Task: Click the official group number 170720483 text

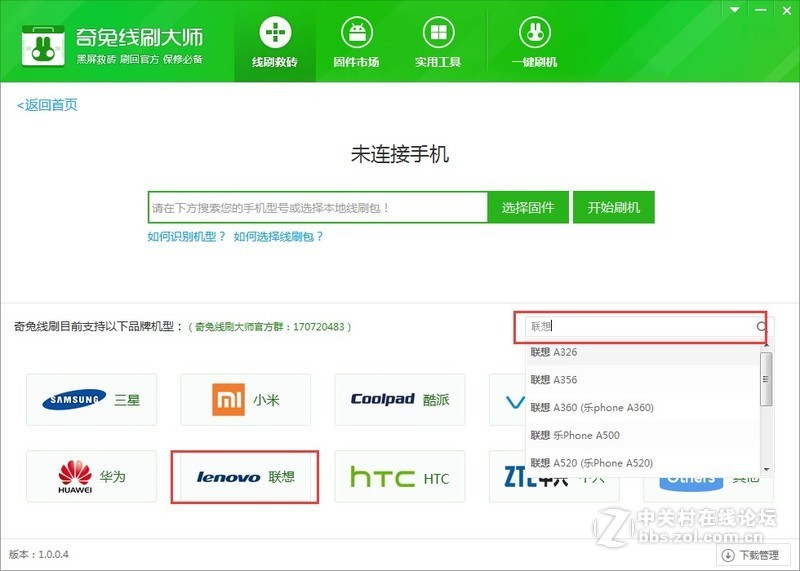Action: [x=318, y=327]
